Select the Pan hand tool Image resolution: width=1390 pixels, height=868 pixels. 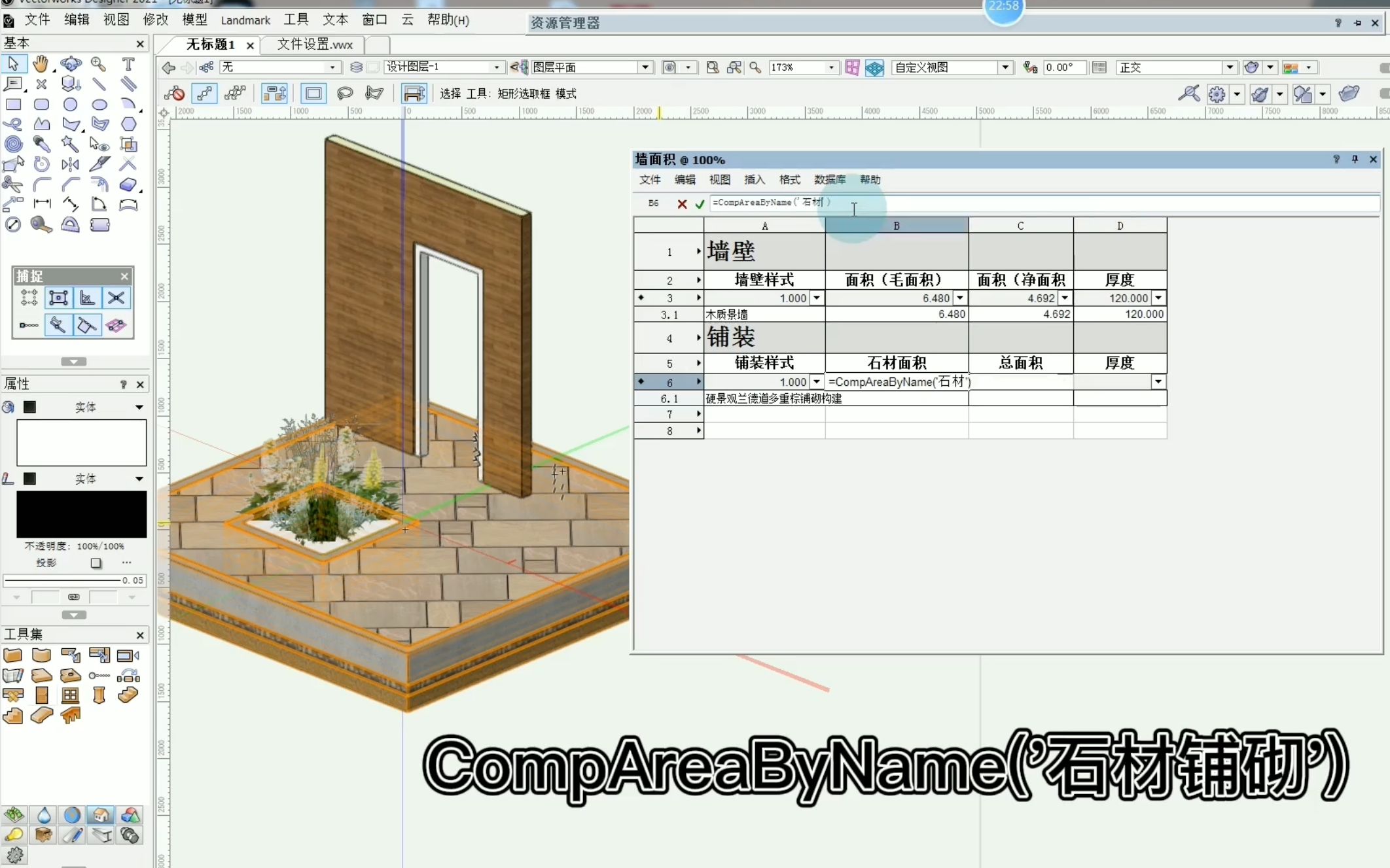click(x=41, y=64)
